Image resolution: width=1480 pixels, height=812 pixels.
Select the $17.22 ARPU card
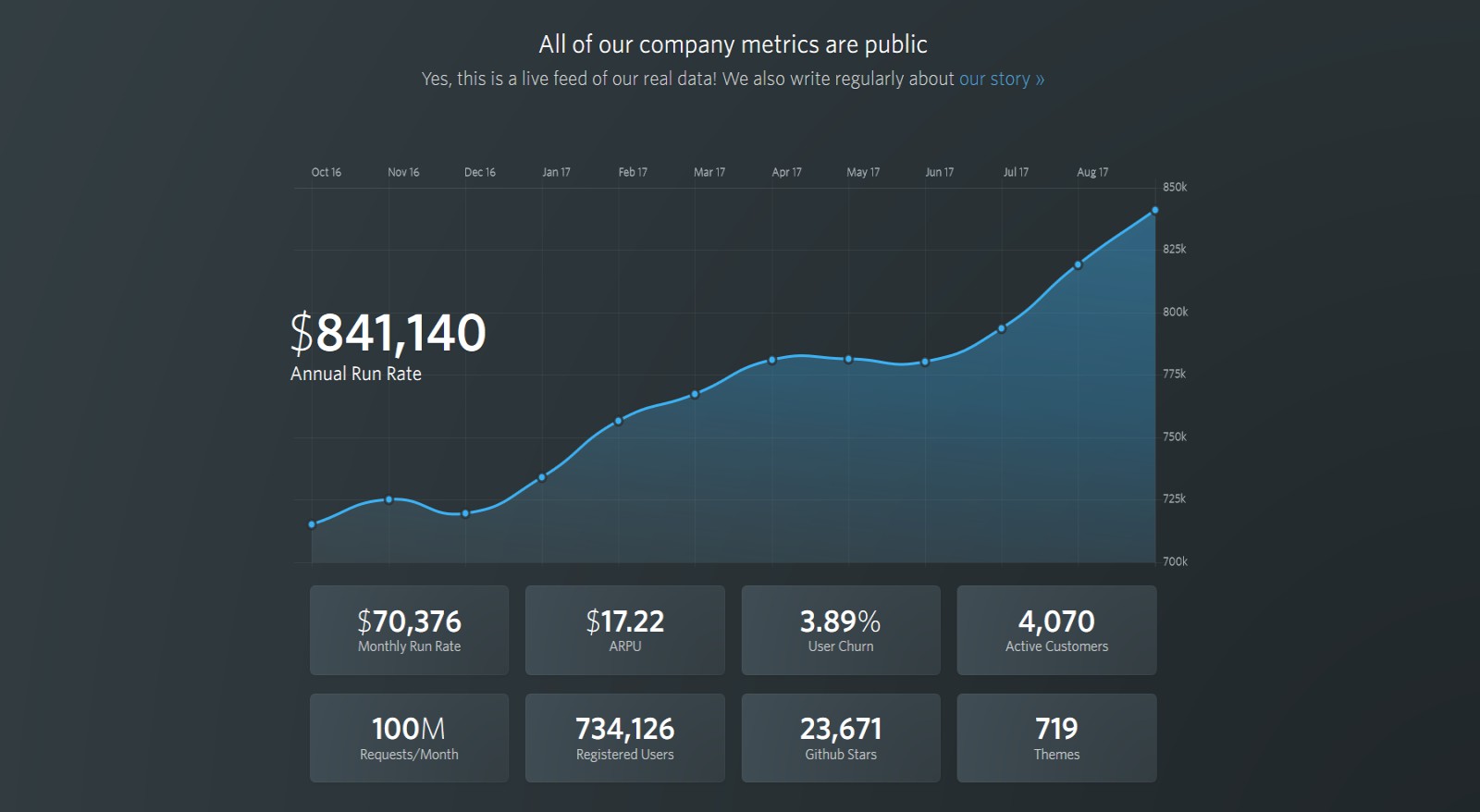point(624,630)
